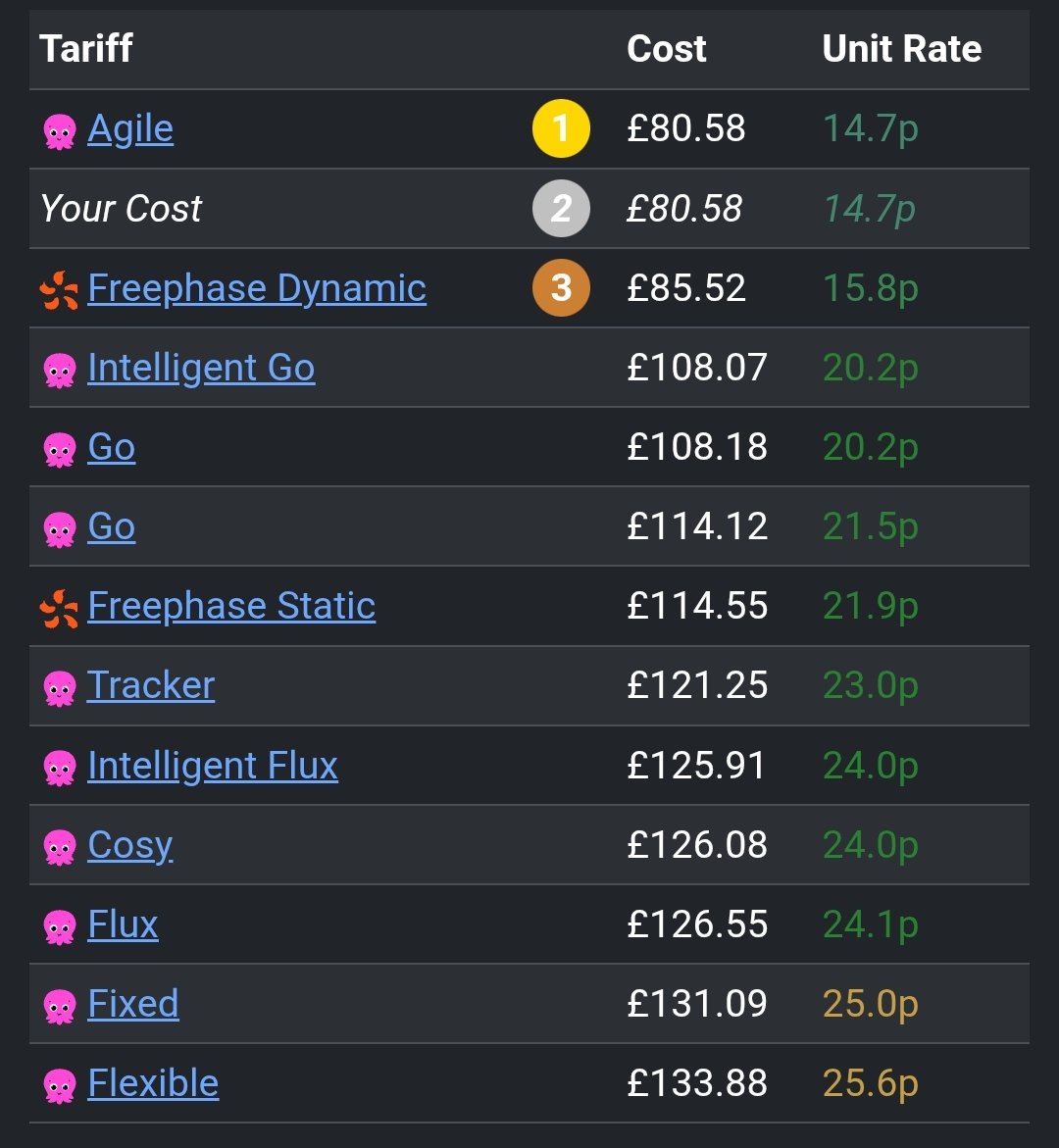
Task: Click the silver rank 2 badge
Action: point(561,209)
